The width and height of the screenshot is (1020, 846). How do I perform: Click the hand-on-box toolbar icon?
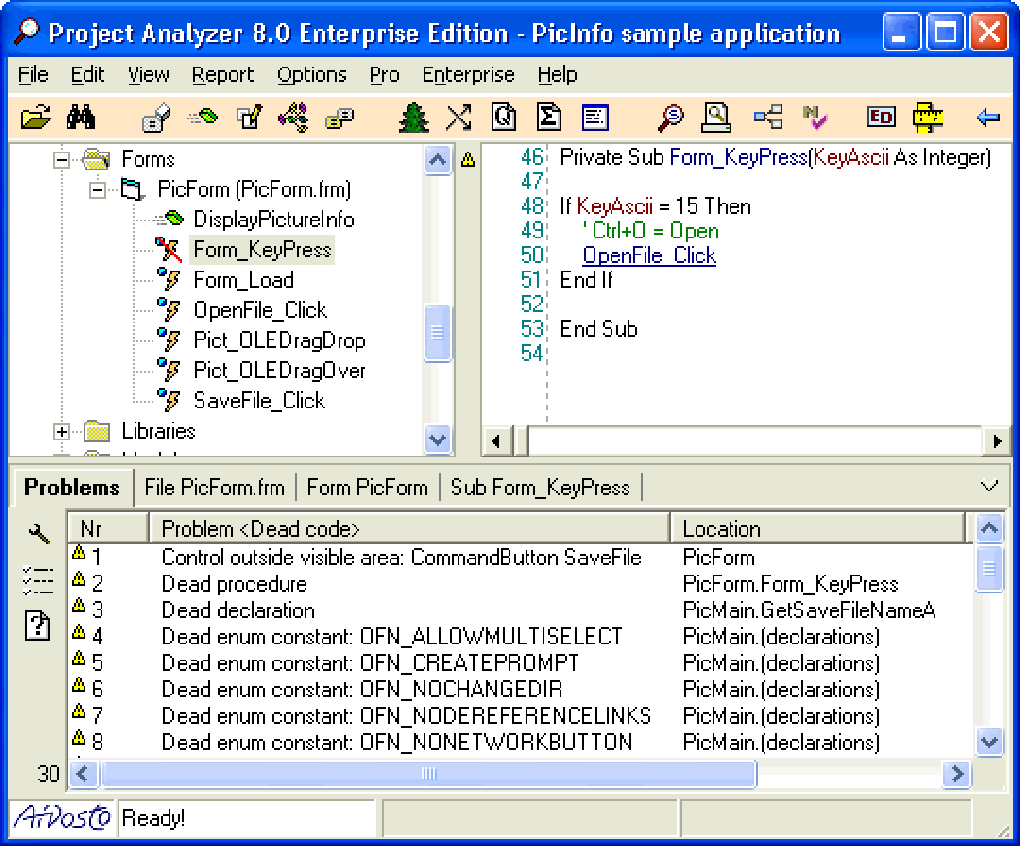point(156,118)
